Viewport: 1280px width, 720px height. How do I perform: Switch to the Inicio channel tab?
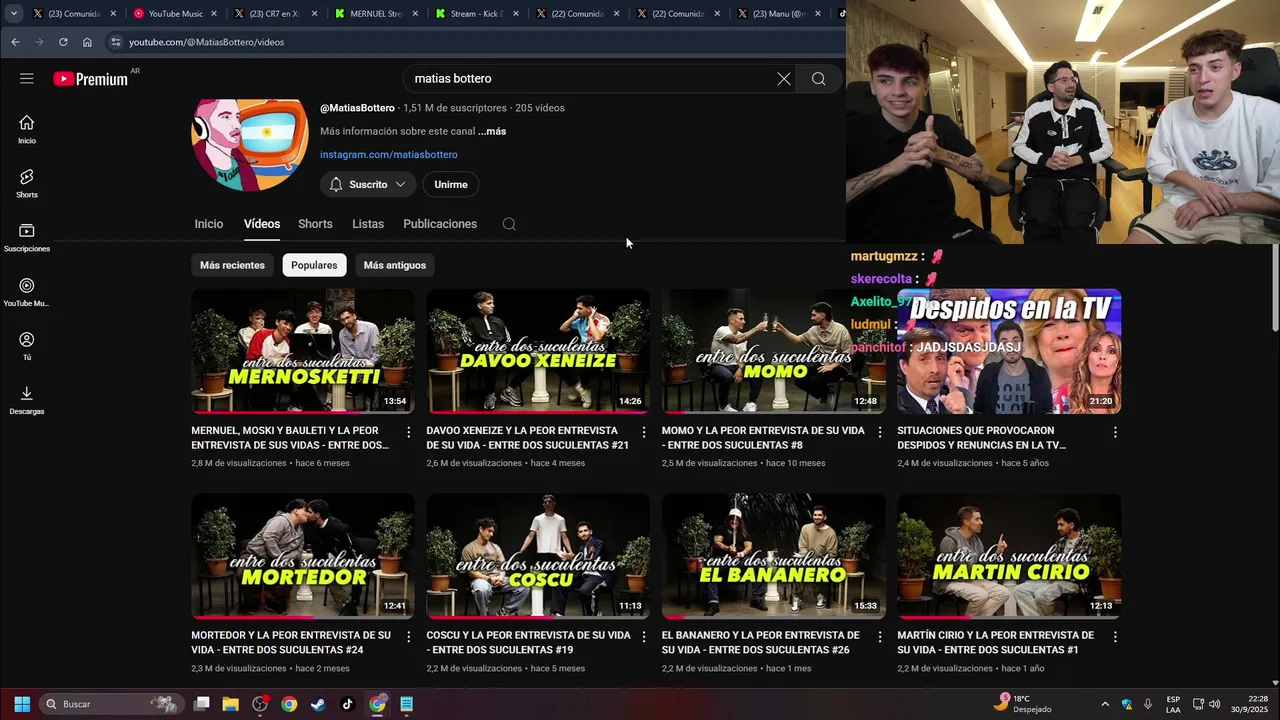pyautogui.click(x=209, y=224)
